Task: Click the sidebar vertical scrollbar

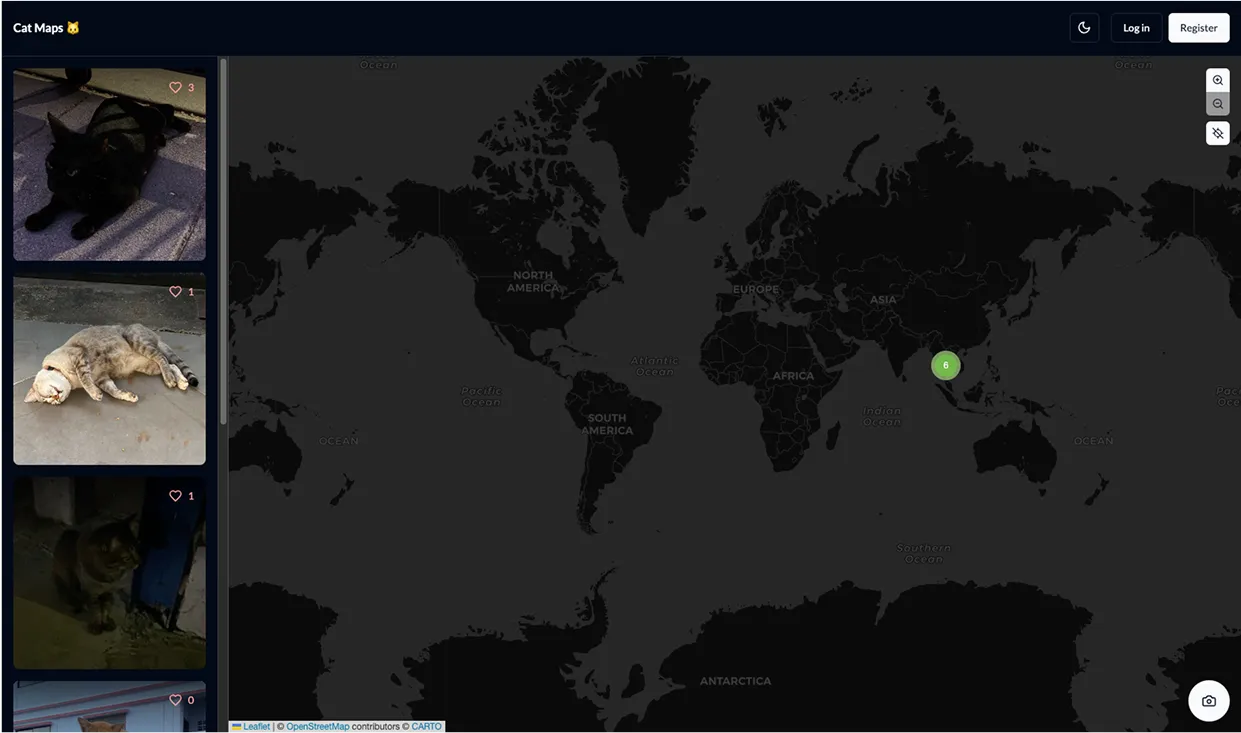Action: (223, 240)
